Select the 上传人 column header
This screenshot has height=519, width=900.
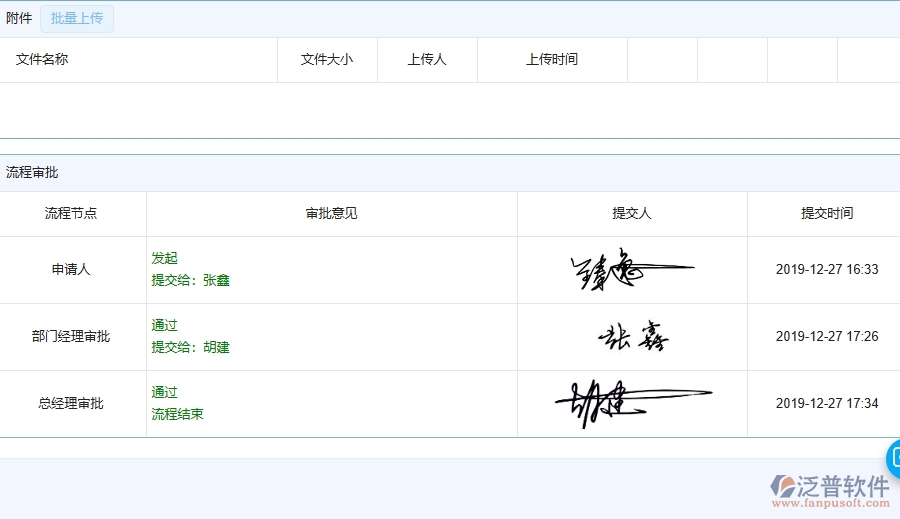point(427,59)
